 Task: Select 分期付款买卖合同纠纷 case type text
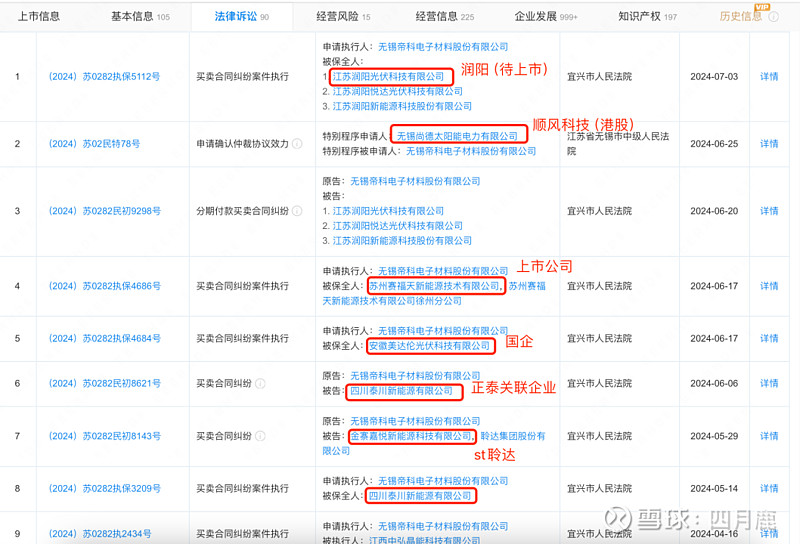(x=242, y=211)
